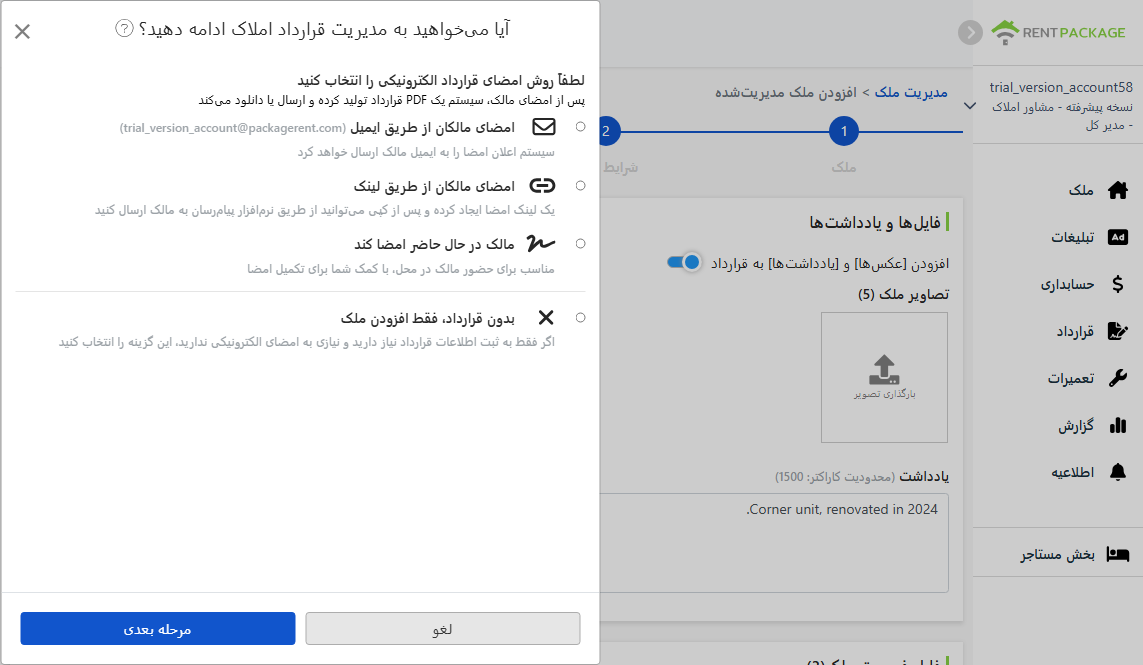1143x665 pixels.
Task: Click the تصاویر ملک (5) label
Action: tap(903, 294)
